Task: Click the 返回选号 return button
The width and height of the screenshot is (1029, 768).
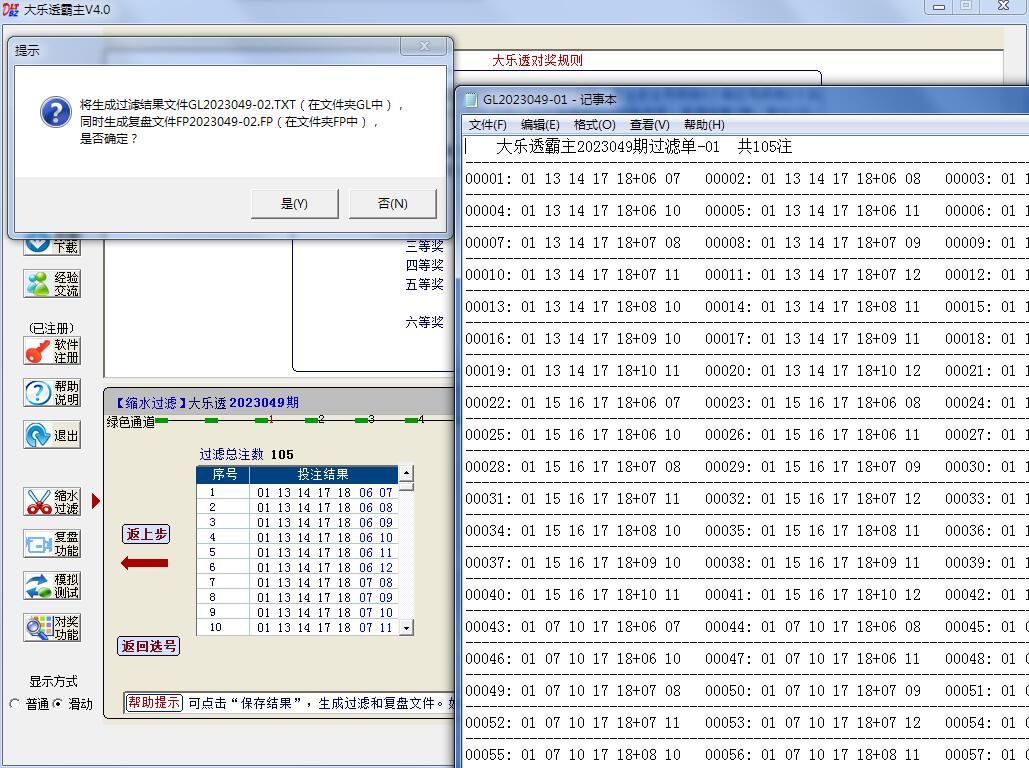Action: click(x=149, y=646)
